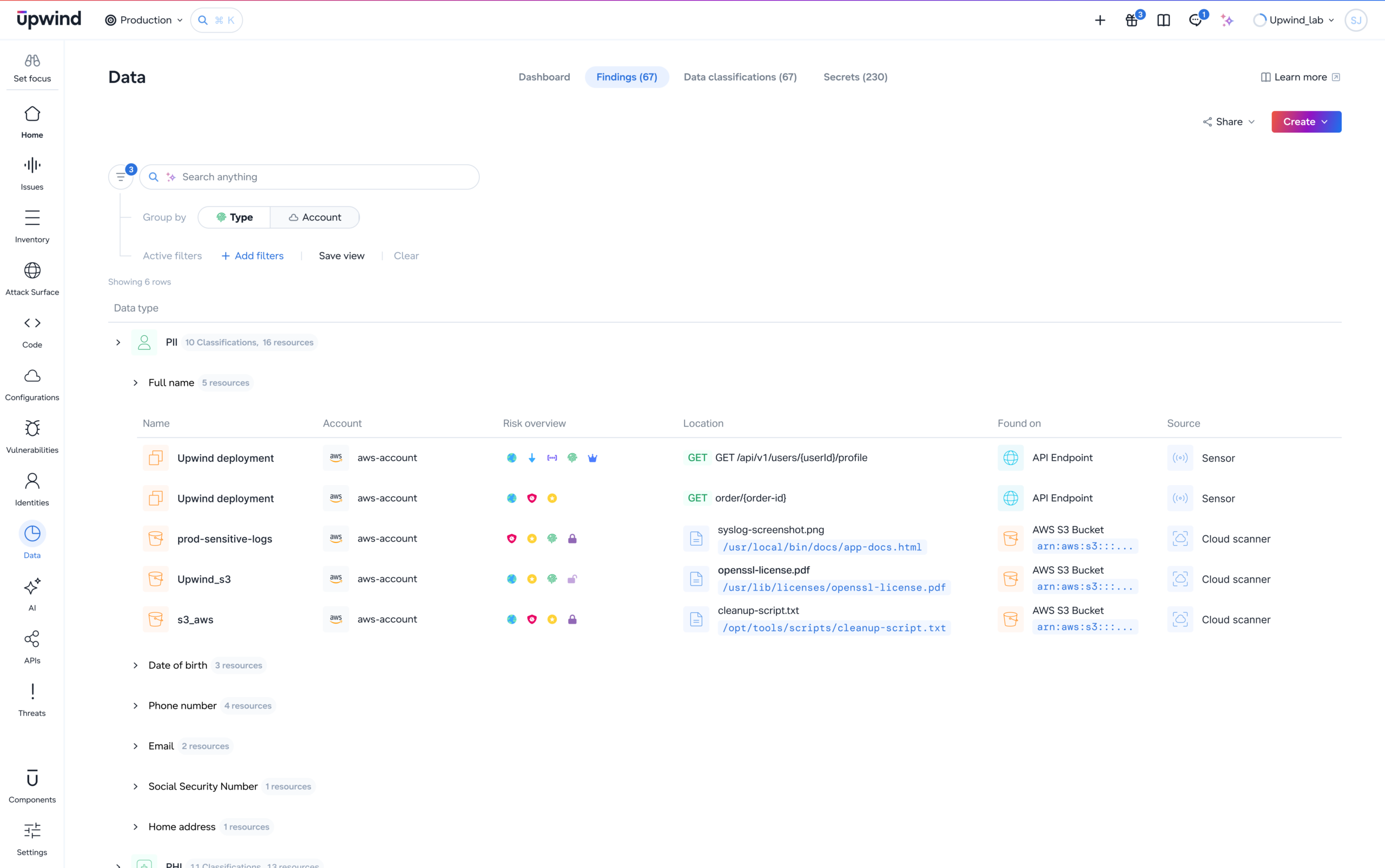Expand the Phone number classification
Image resolution: width=1385 pixels, height=868 pixels.
tap(135, 706)
